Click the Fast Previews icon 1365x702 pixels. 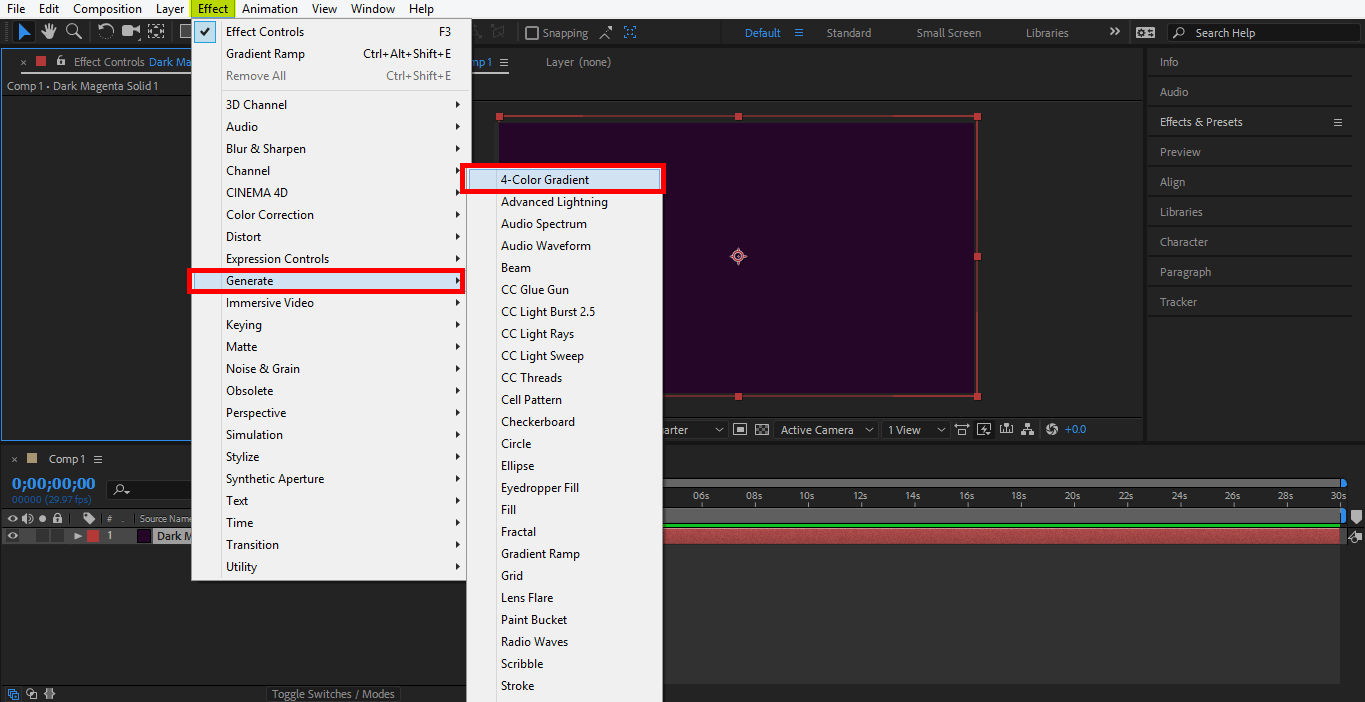pyautogui.click(x=984, y=430)
